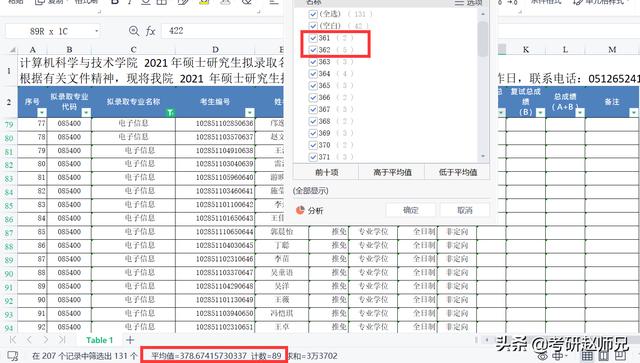Uncheck the 362 value checkbox
Screen dimensions: 640x363
(313, 49)
